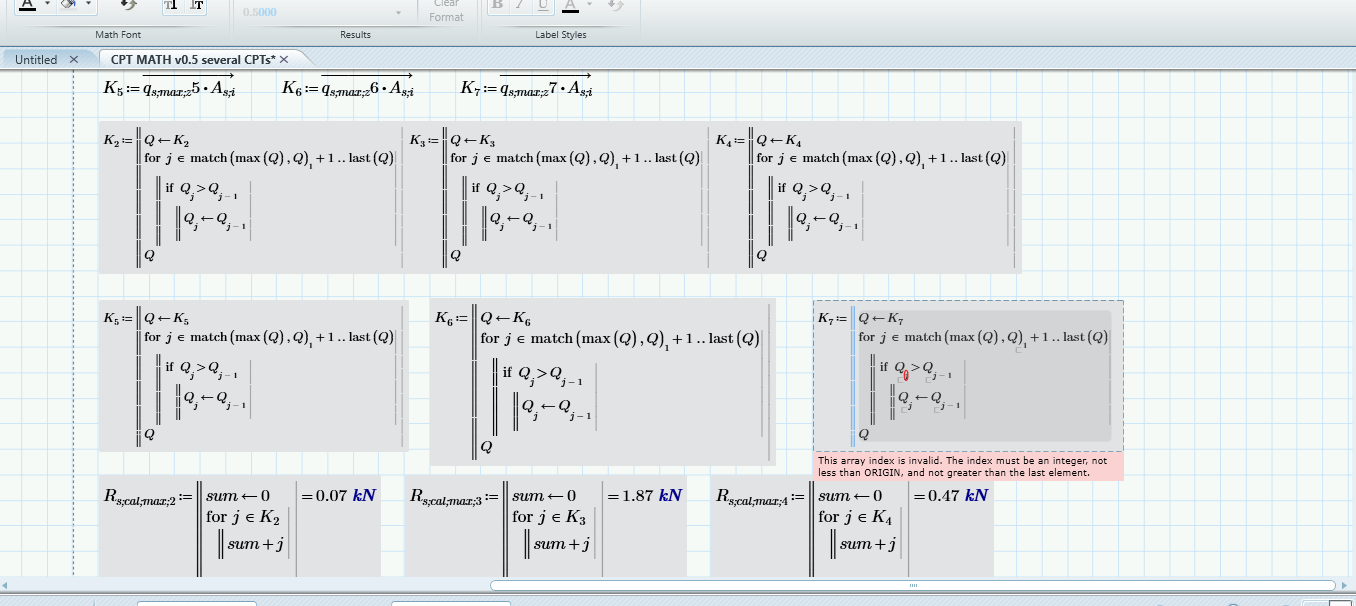The height and width of the screenshot is (606, 1356).
Task: Click the label style font color icon
Action: [x=569, y=5]
